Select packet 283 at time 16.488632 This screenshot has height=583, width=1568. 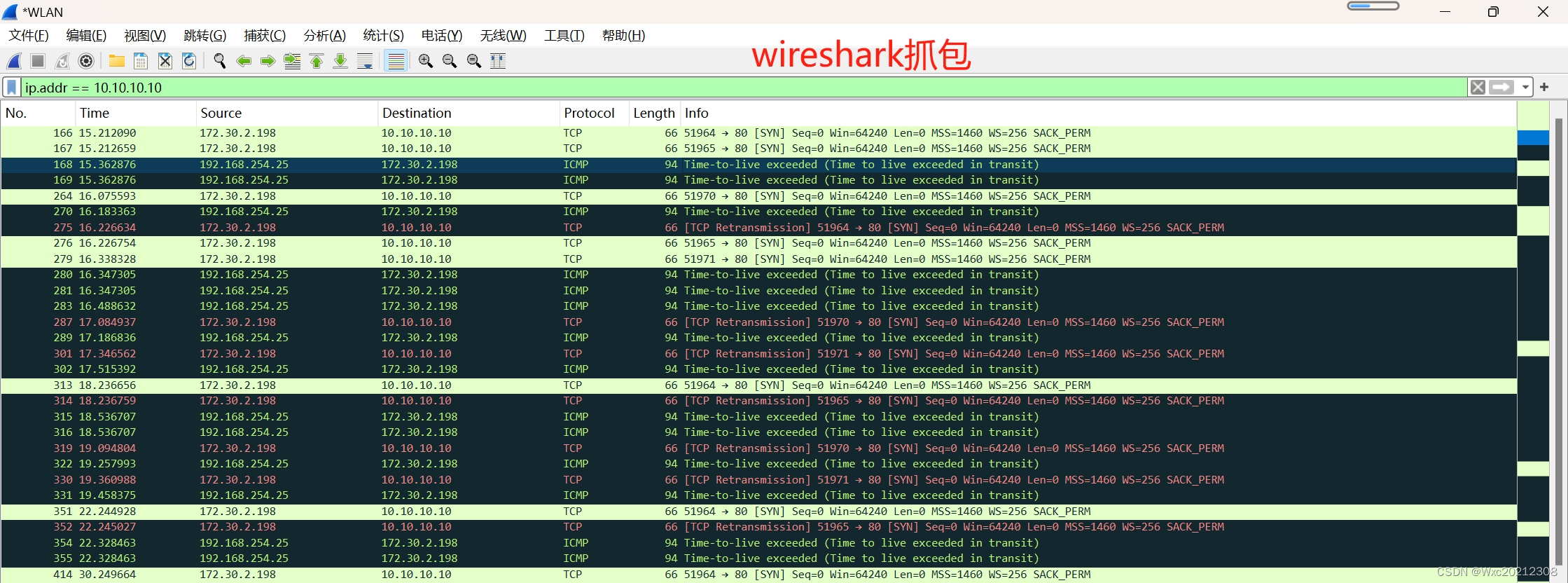(x=758, y=306)
